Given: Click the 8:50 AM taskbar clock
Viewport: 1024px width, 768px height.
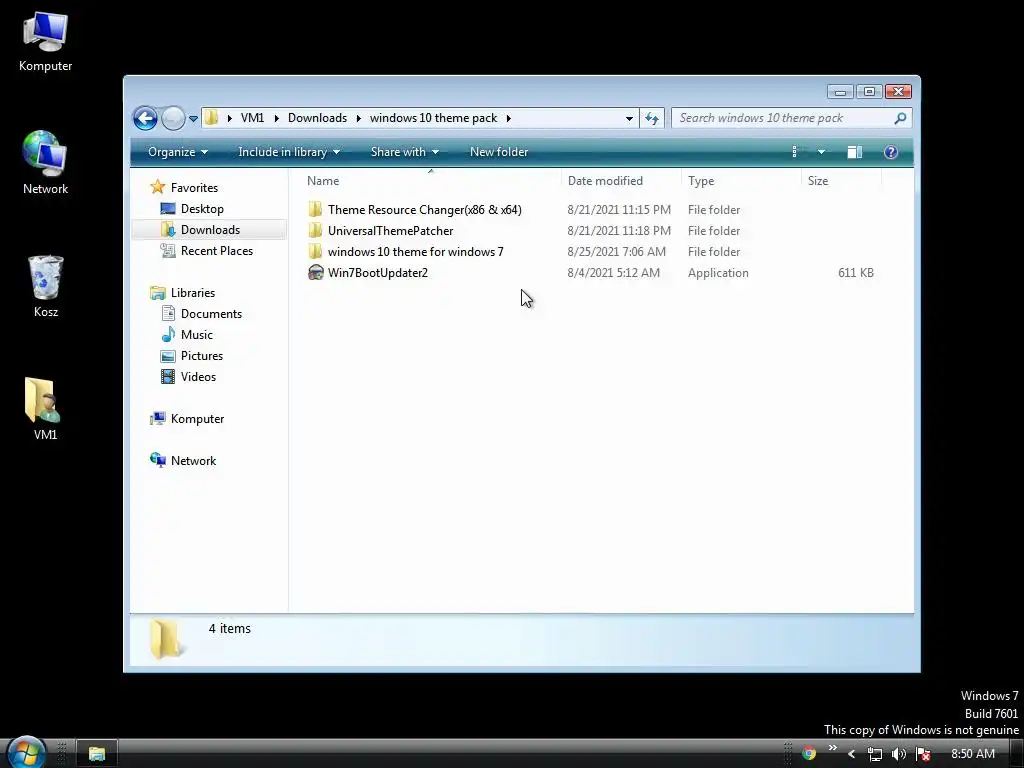Looking at the screenshot, I should point(972,754).
